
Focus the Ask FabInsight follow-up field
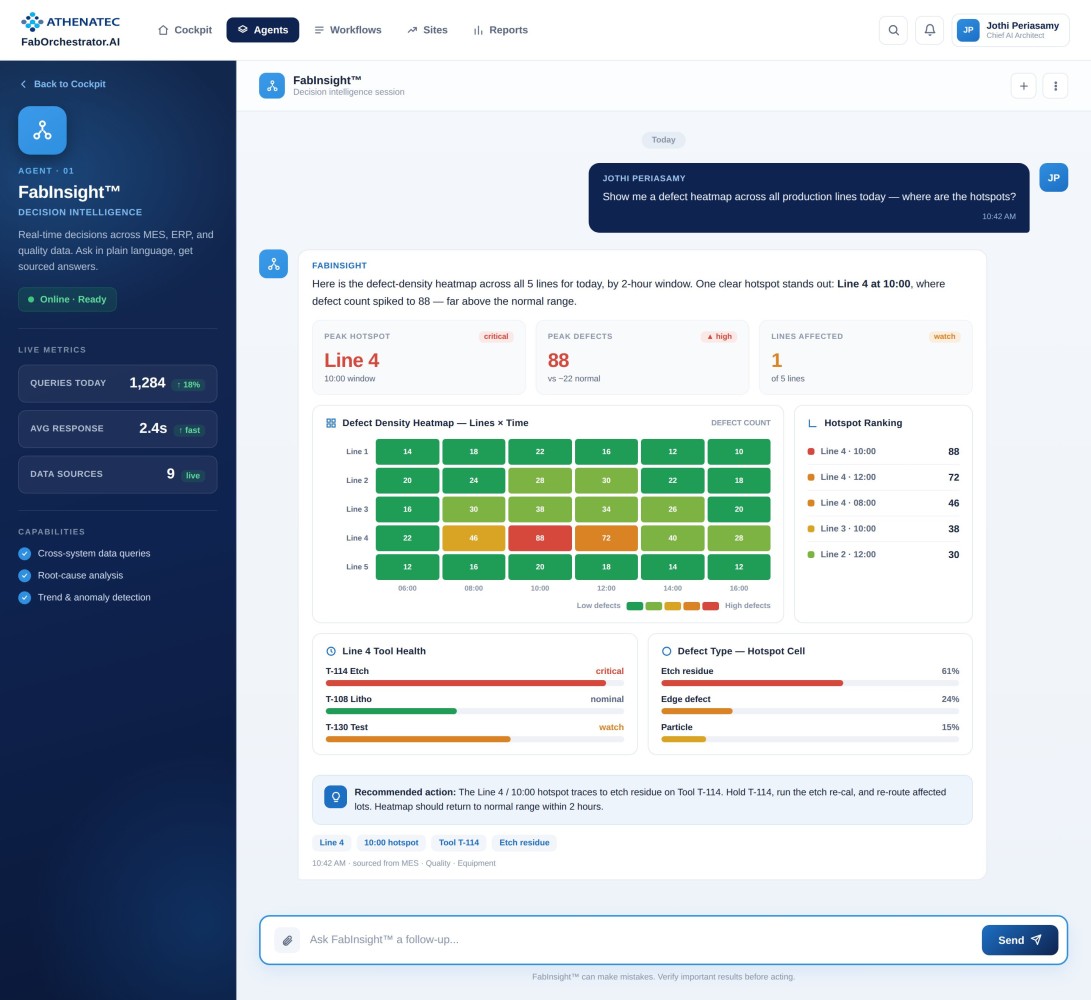point(640,940)
